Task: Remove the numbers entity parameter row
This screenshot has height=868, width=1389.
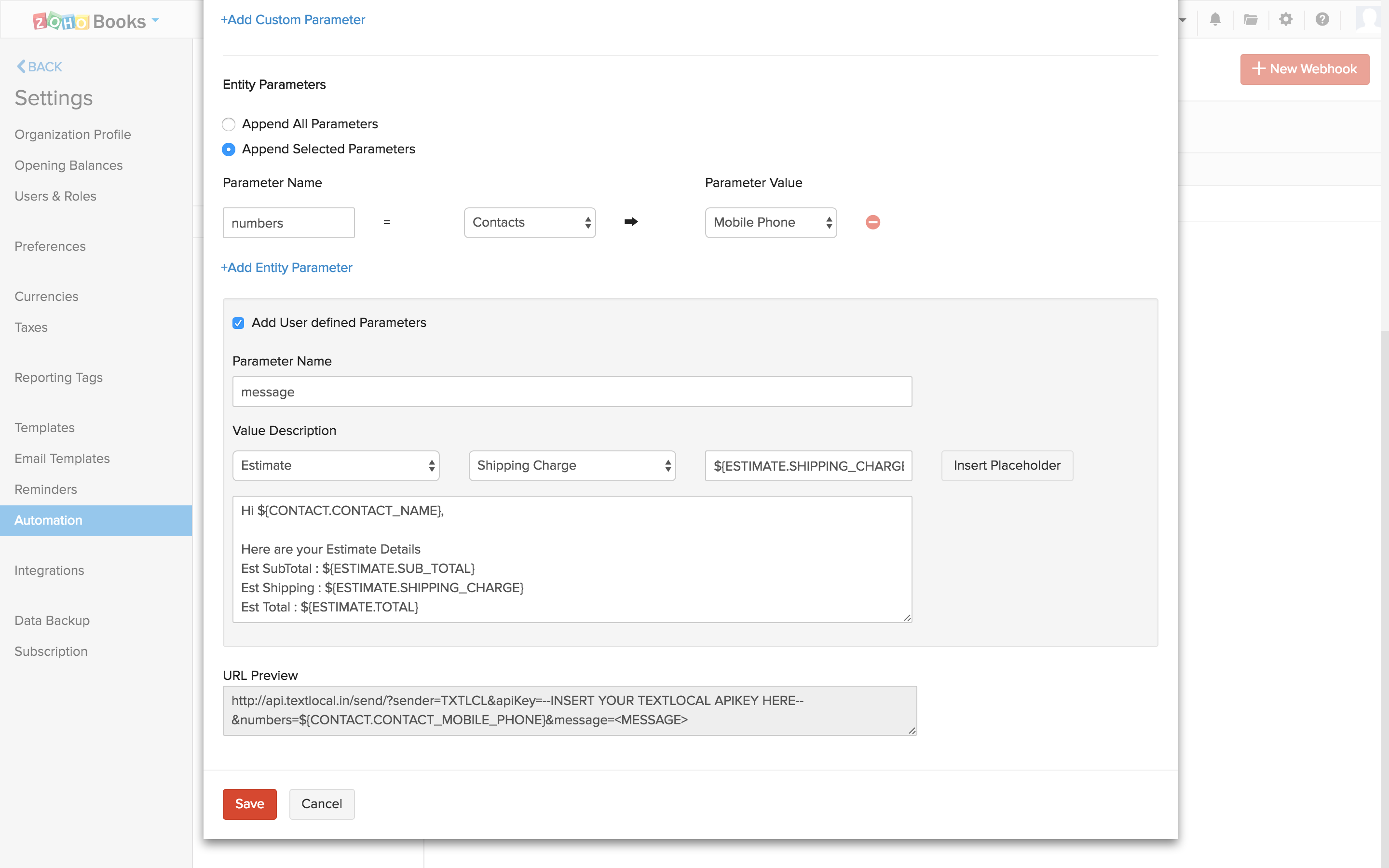Action: 872,222
